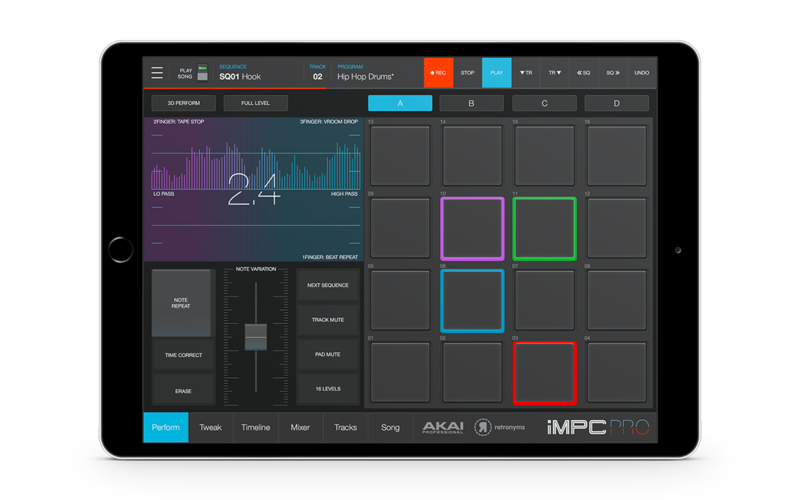Activate the Track Mute button
The width and height of the screenshot is (800, 500).
(326, 320)
